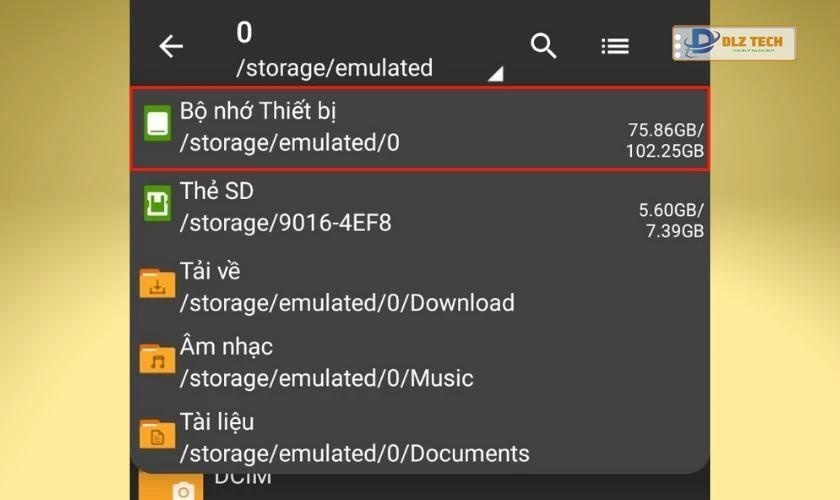Click the SD card green icon
This screenshot has width=840, height=500.
157,206
